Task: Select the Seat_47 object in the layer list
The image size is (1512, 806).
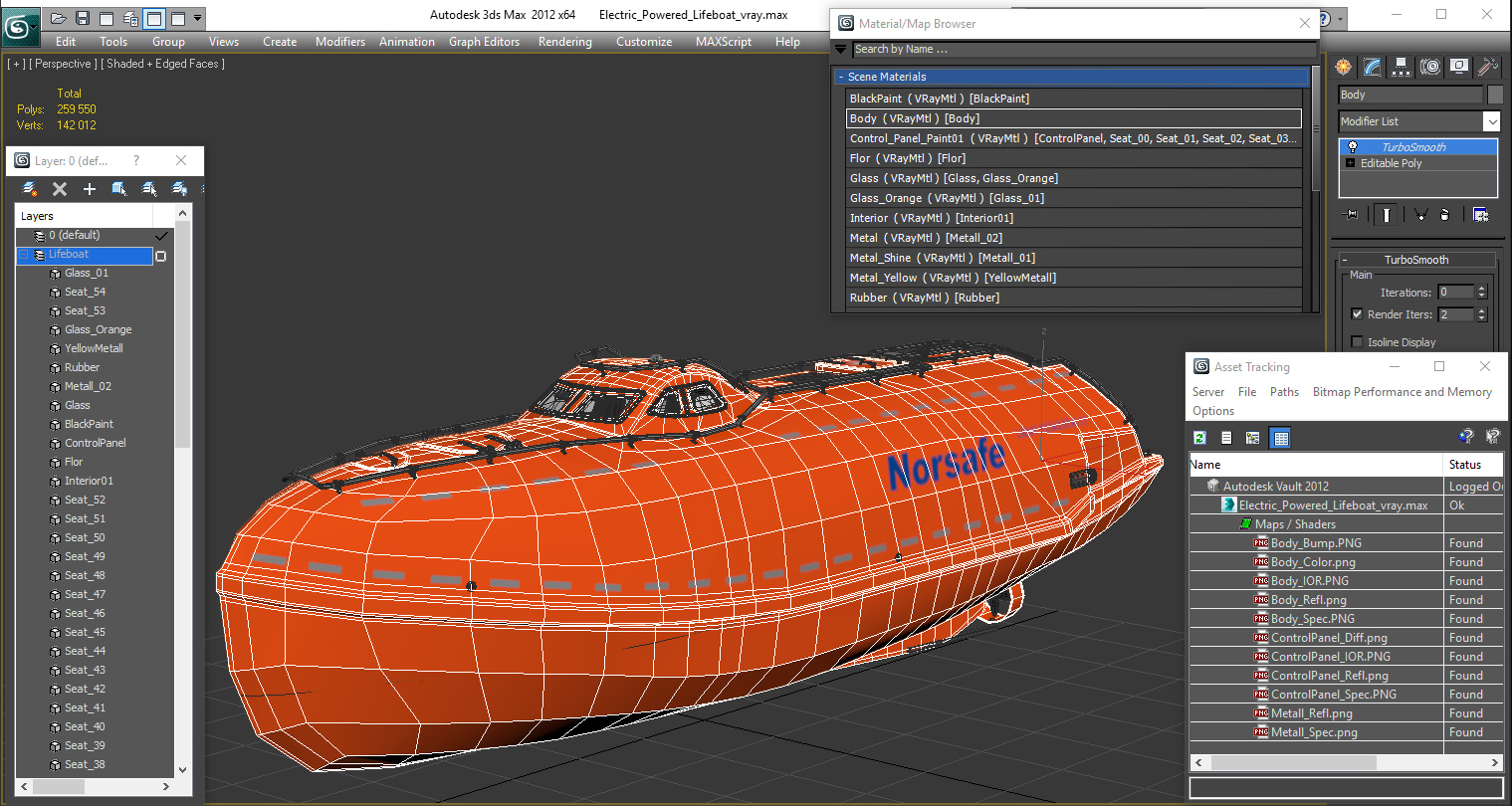Action: 85,595
